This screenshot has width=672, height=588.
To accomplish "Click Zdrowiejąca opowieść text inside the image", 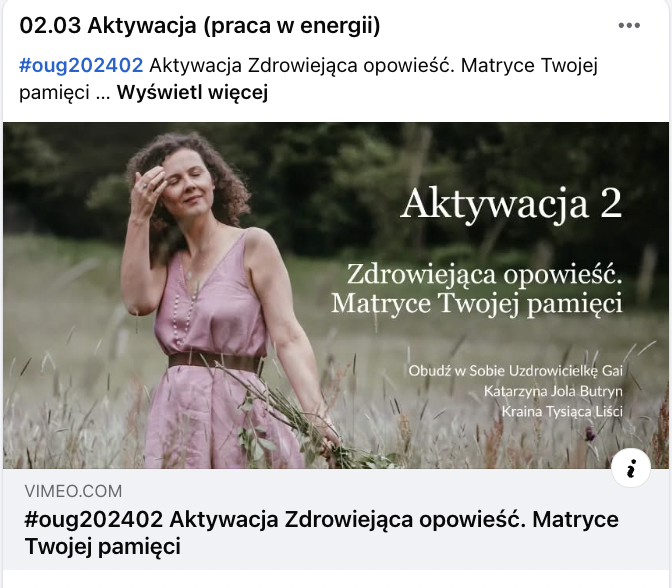I will click(x=484, y=275).
